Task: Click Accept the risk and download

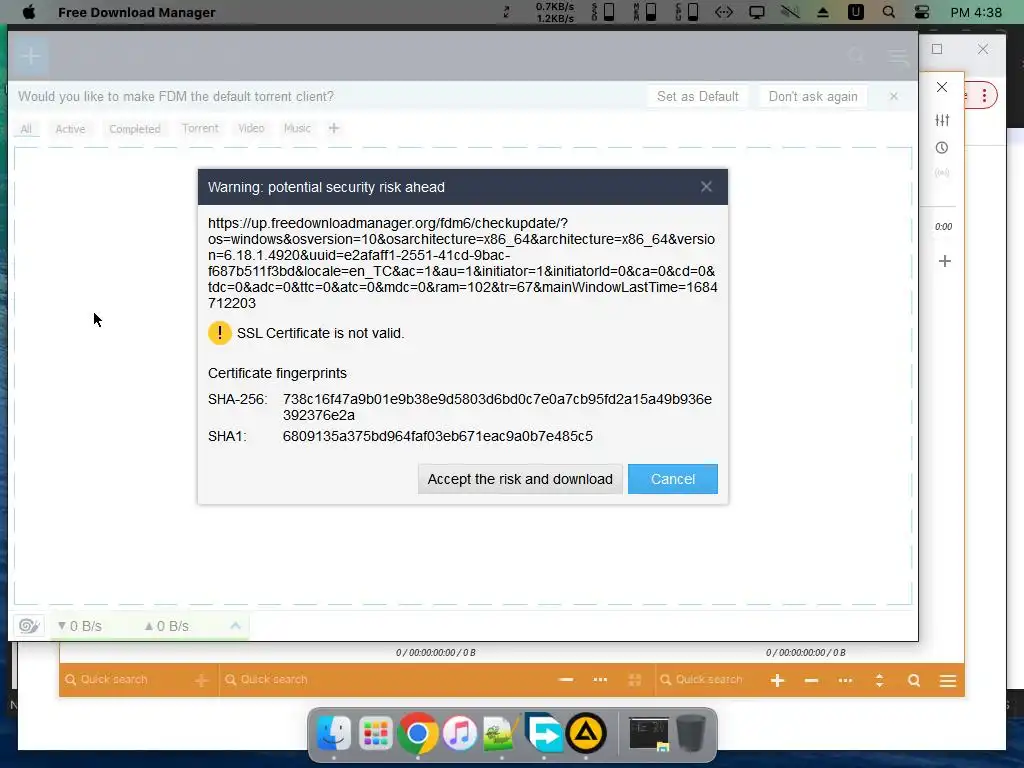Action: pos(520,479)
